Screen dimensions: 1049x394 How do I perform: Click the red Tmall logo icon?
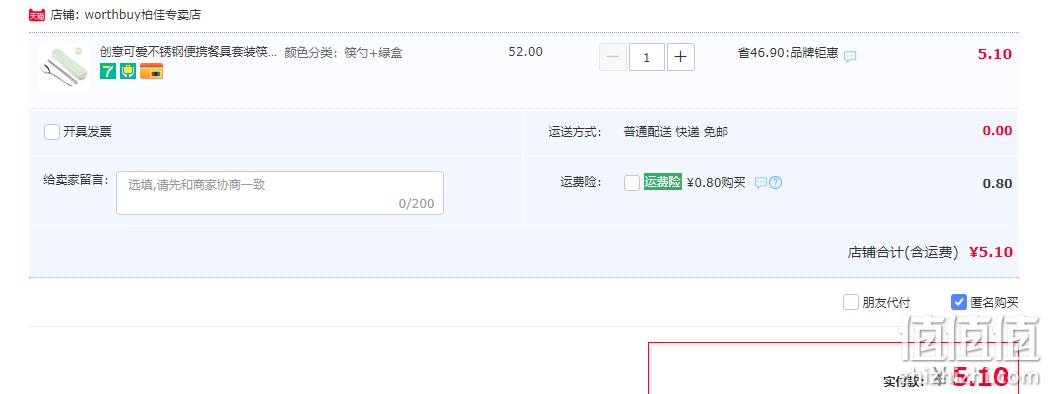[x=37, y=15]
